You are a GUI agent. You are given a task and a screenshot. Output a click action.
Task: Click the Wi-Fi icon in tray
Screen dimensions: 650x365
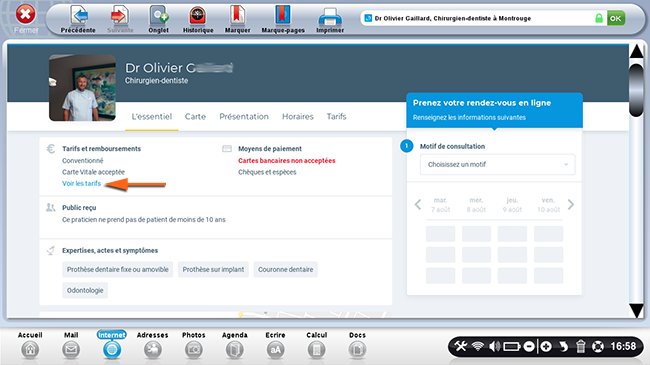[478, 346]
